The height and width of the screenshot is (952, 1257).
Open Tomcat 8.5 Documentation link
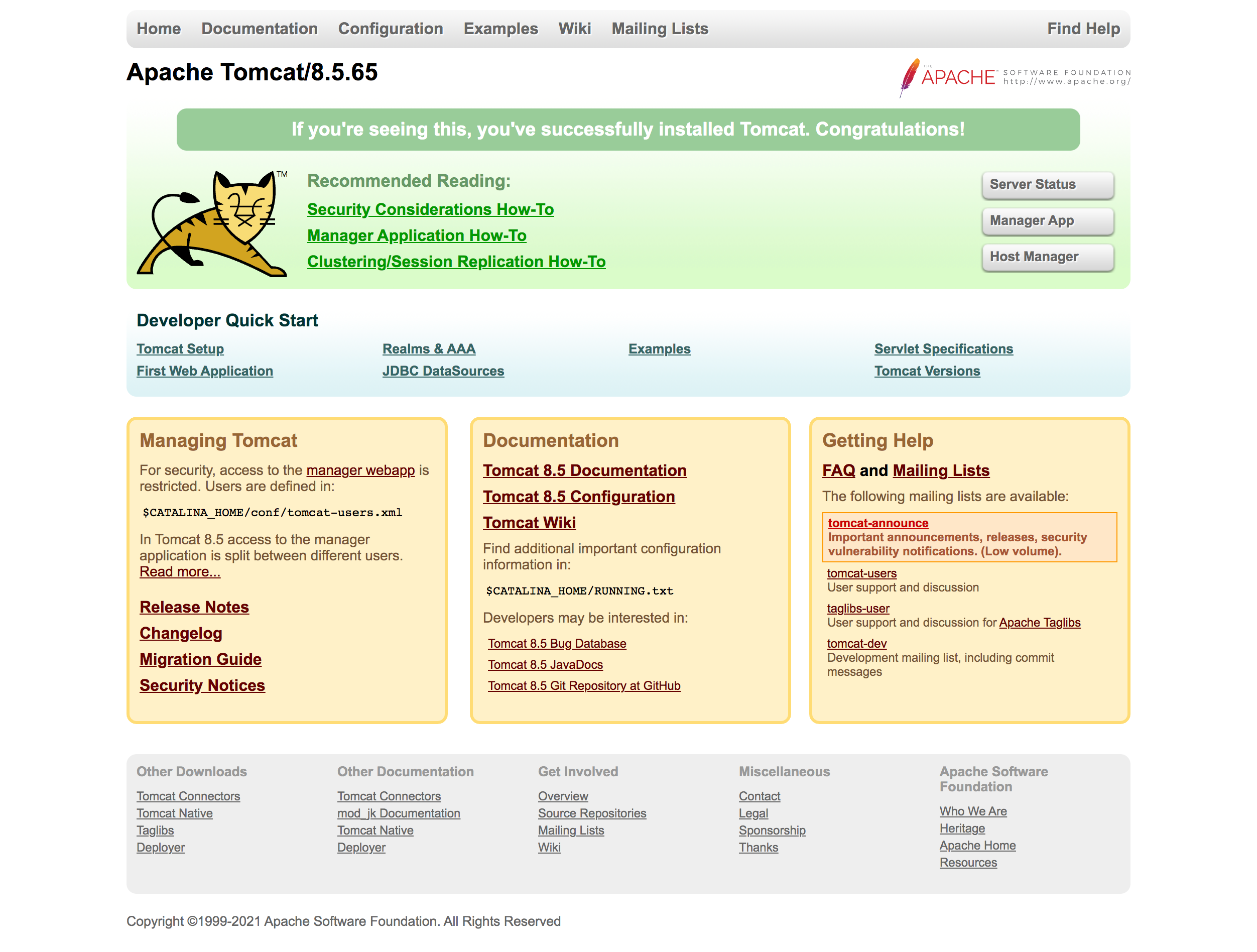(585, 470)
